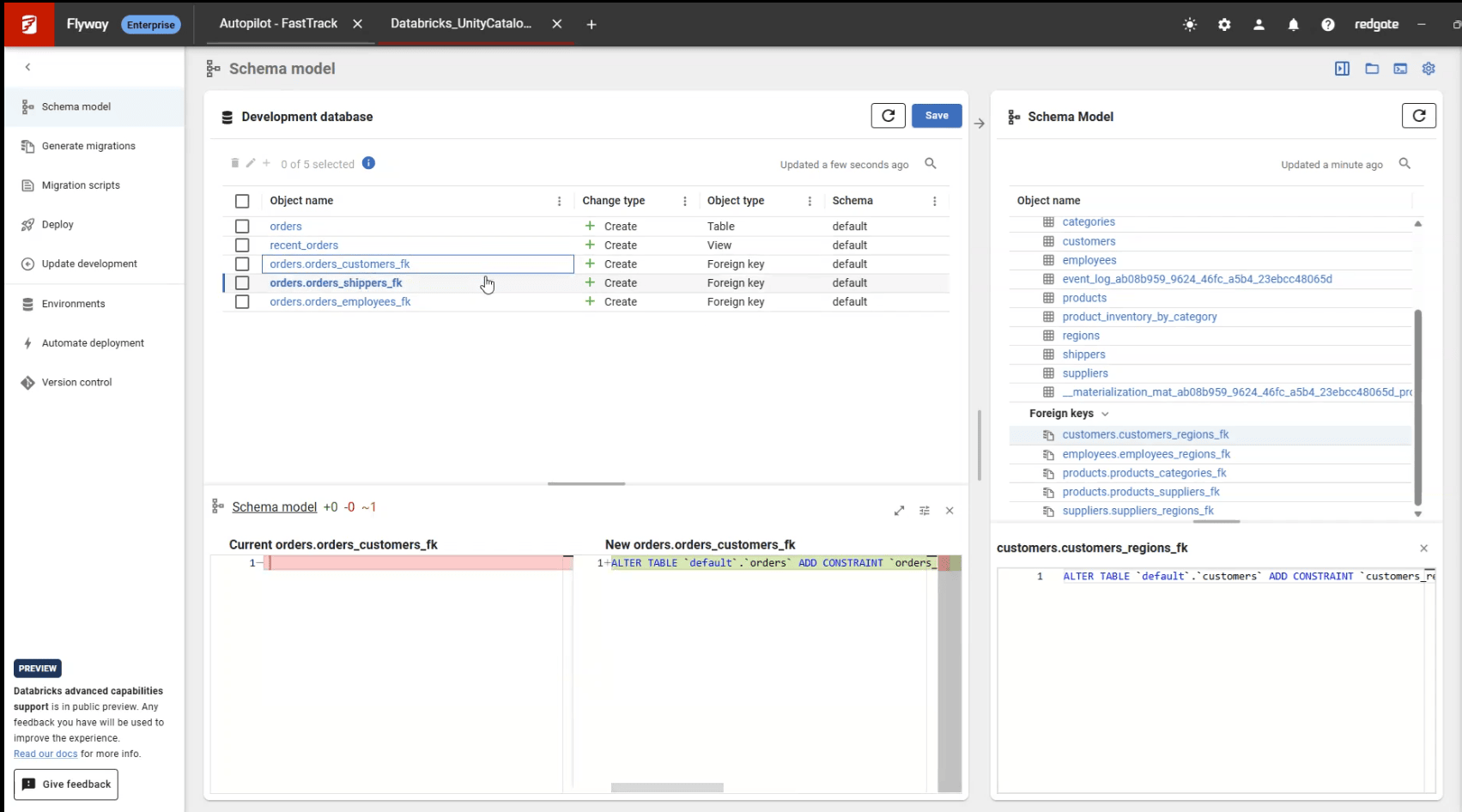Expand the diff view to fullscreen
Screen dimensions: 1462x812
click(899, 511)
